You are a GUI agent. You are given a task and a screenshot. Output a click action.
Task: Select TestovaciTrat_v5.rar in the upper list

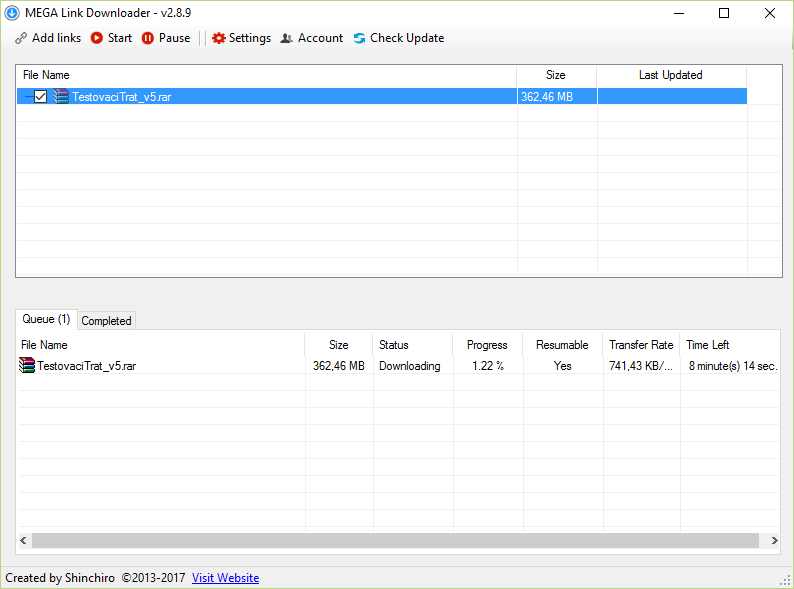[122, 97]
